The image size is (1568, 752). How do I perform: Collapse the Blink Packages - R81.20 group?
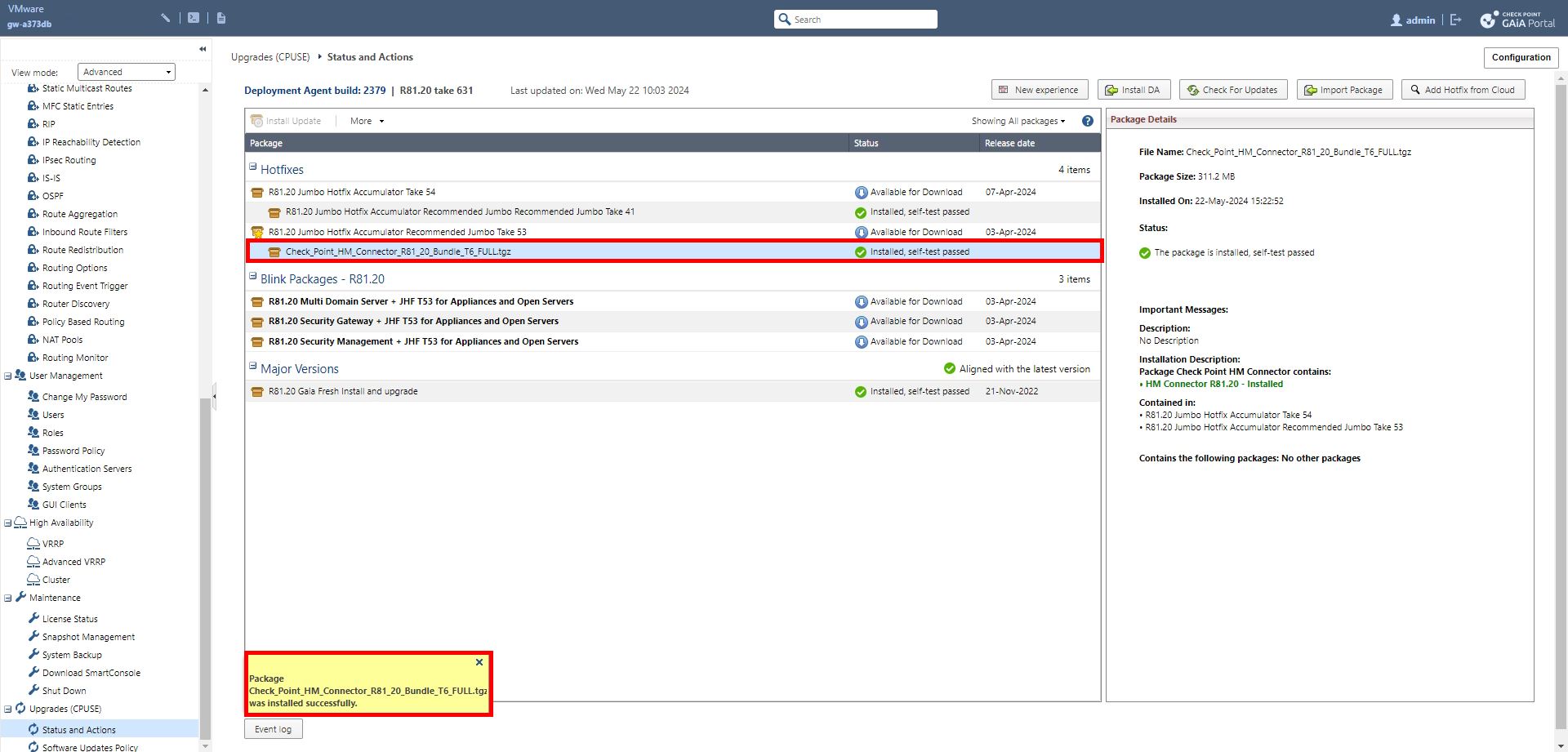253,276
